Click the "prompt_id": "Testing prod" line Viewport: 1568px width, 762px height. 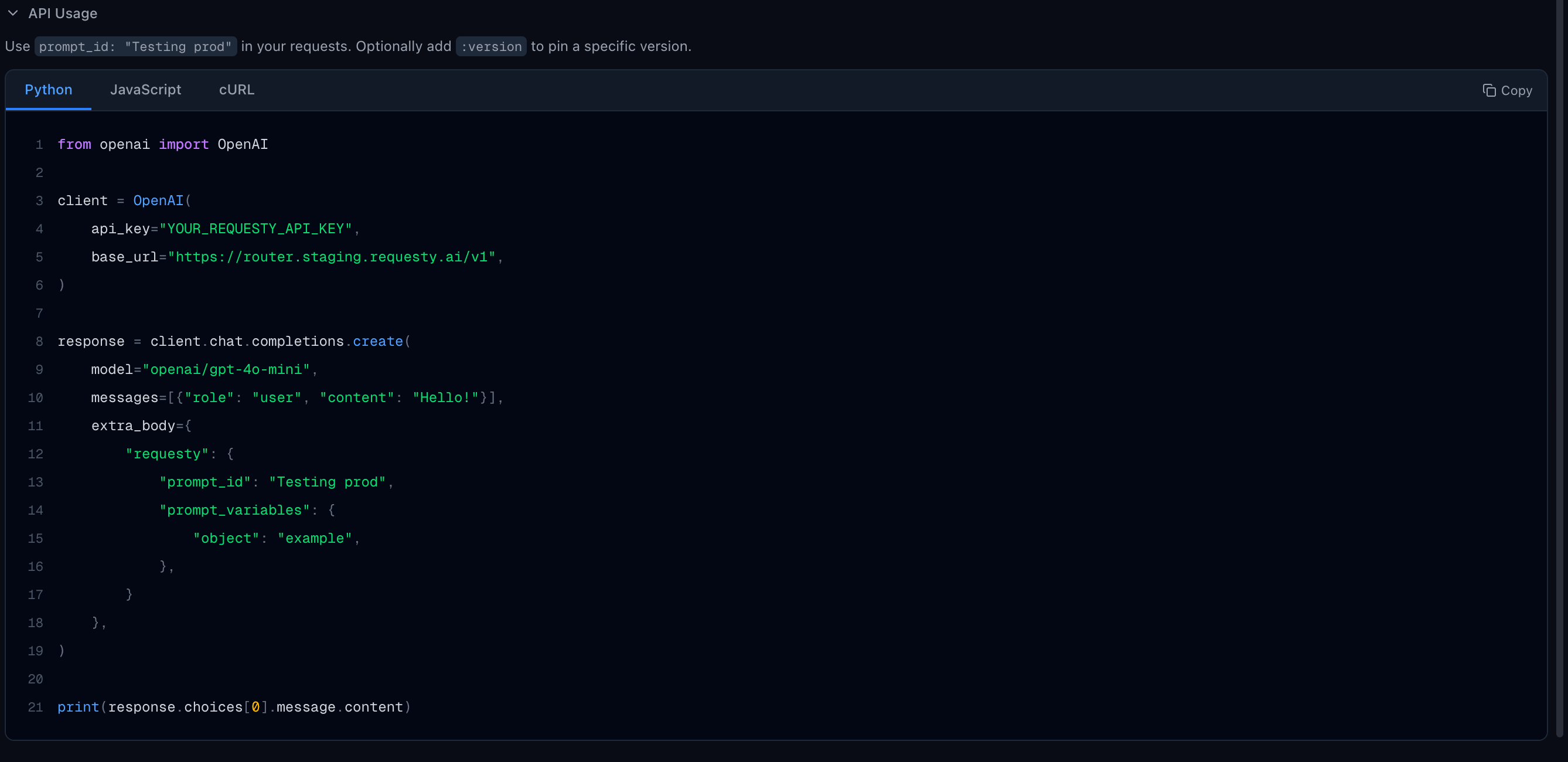(277, 482)
